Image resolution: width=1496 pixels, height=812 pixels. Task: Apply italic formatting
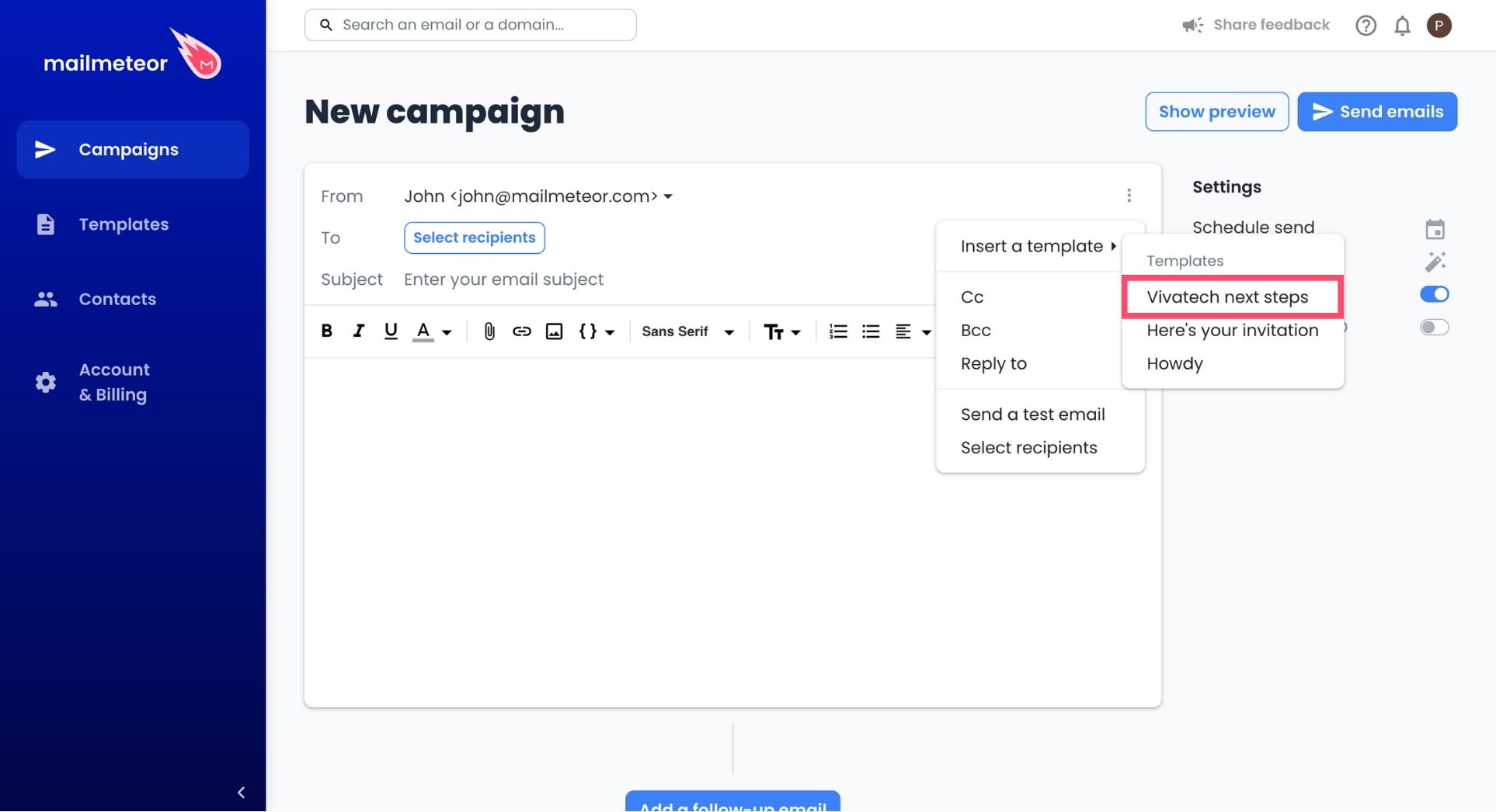358,331
